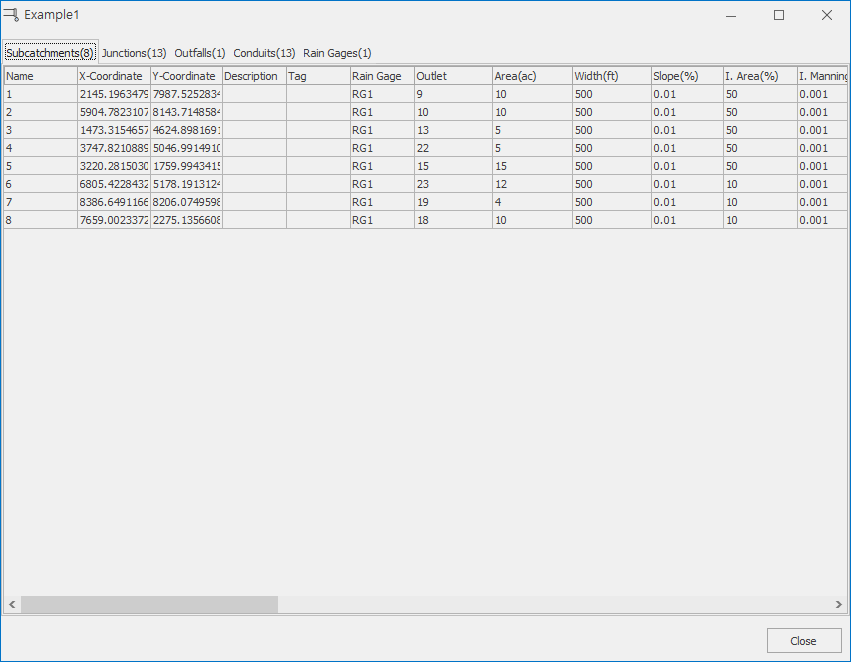
Task: Select Area cell with value 4
Action: tap(532, 201)
